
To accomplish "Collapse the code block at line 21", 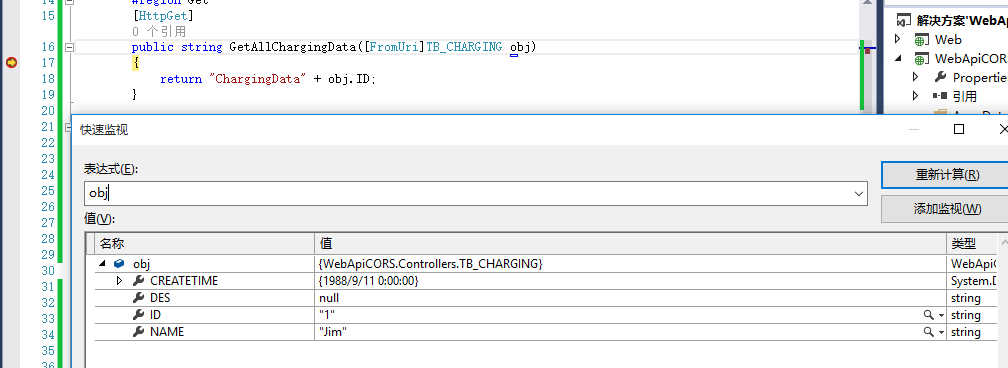I will coord(68,127).
